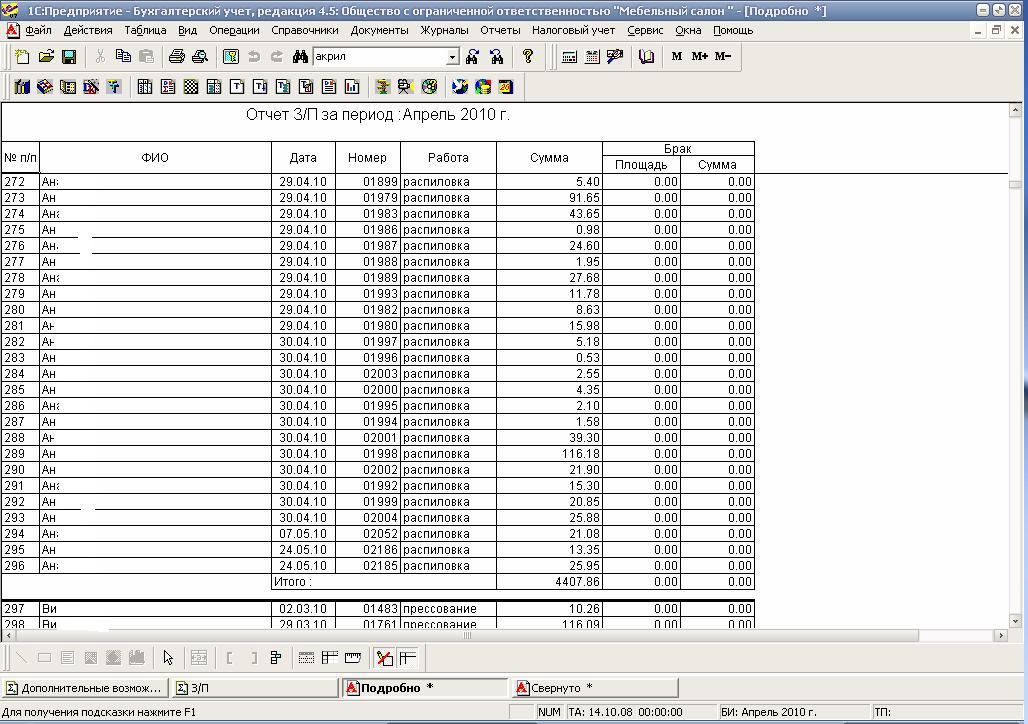Click the Save floppy disk icon
The width and height of the screenshot is (1028, 724).
tap(69, 57)
